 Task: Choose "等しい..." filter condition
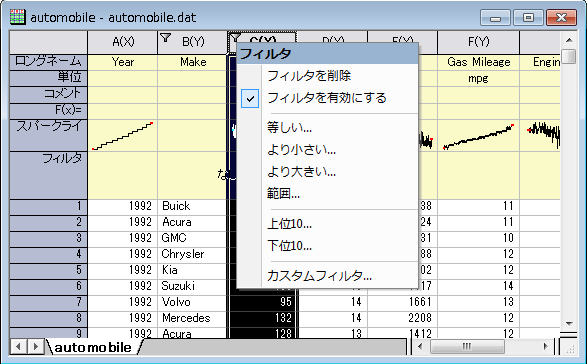(289, 128)
